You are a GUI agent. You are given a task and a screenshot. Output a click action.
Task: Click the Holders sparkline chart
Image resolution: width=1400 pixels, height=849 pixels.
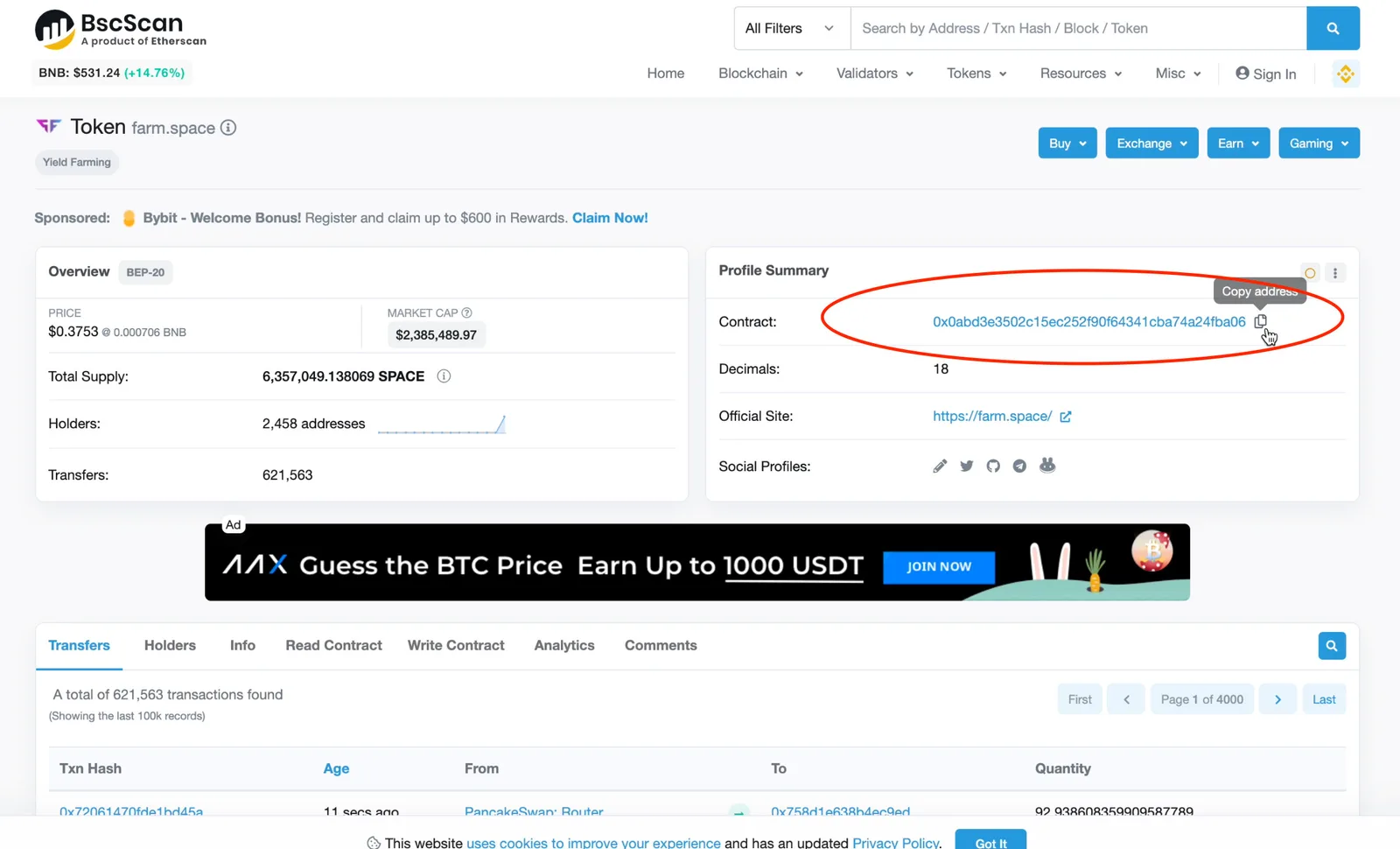pyautogui.click(x=442, y=424)
